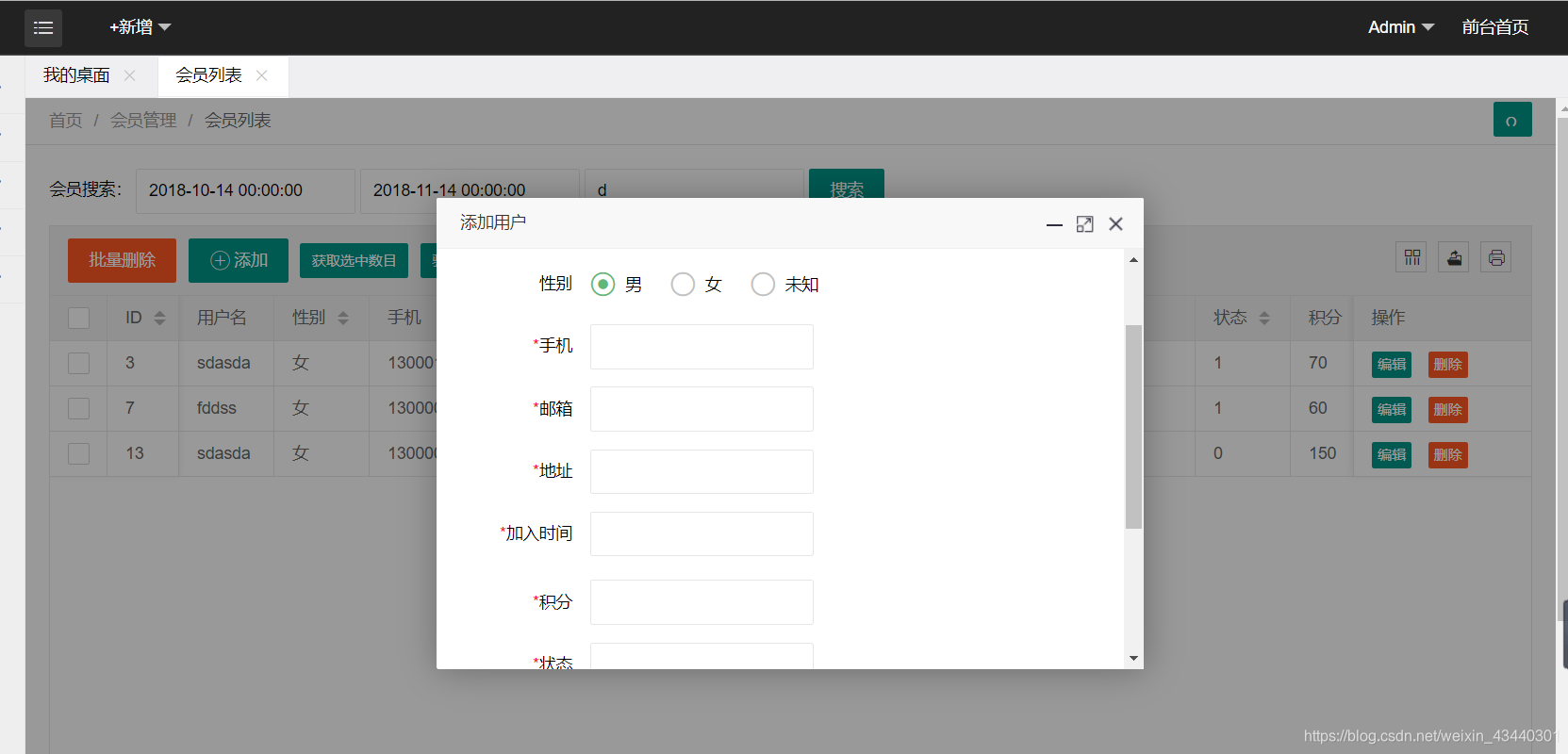The image size is (1568, 754).
Task: Click 删除 for the row with 60 points
Action: coord(1448,409)
